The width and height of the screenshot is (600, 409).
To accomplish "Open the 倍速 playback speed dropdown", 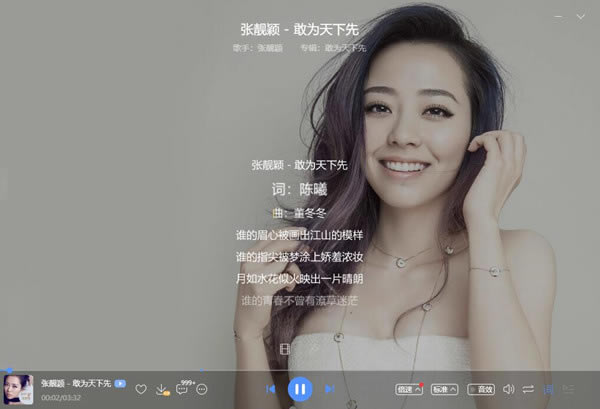I will coord(409,389).
